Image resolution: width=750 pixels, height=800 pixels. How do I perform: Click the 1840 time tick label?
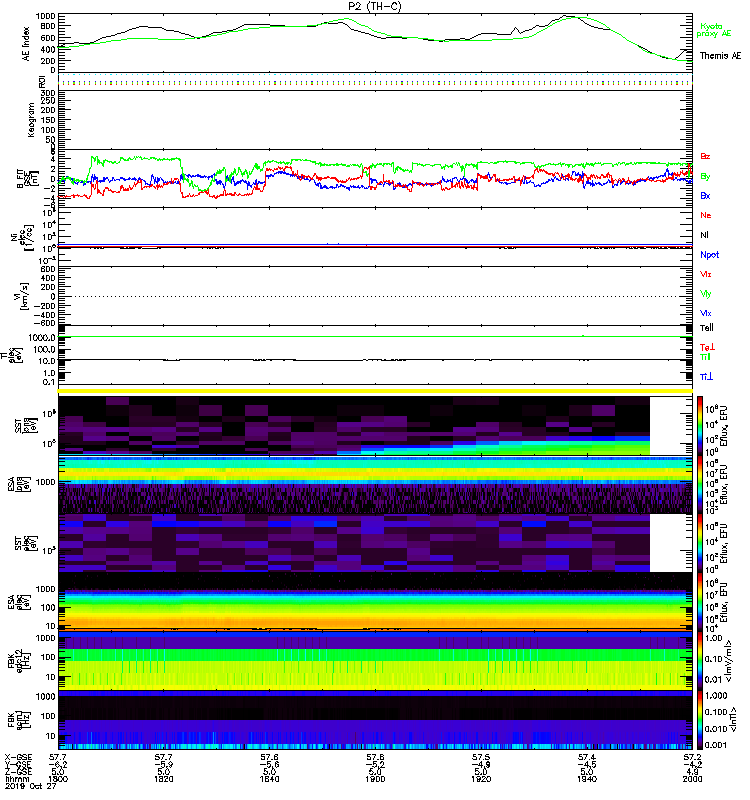tap(269, 779)
